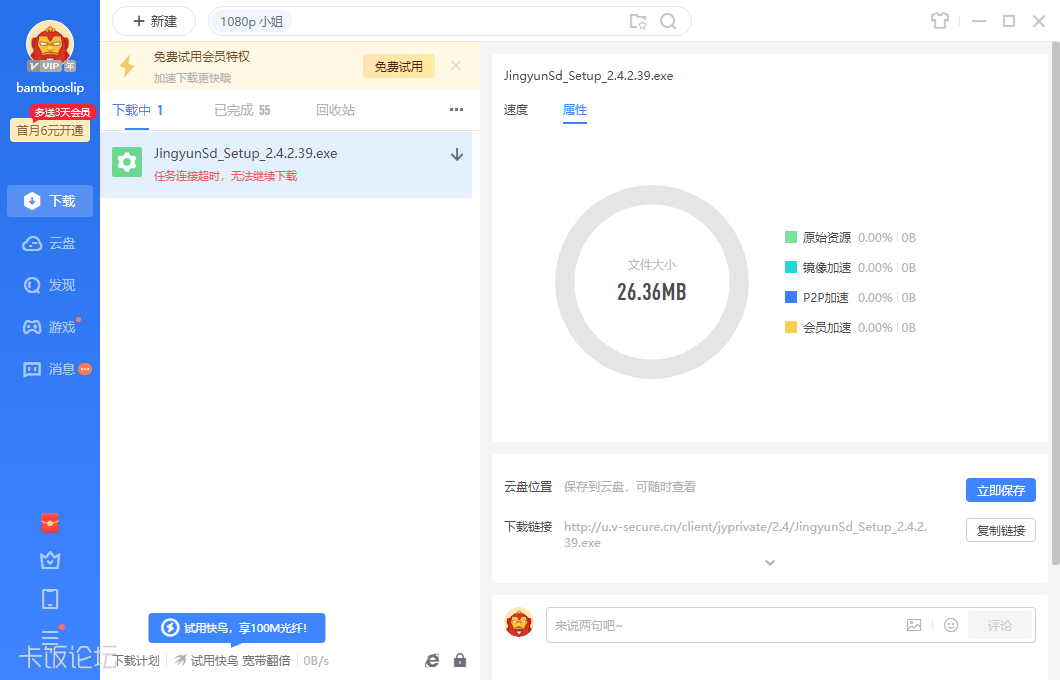The width and height of the screenshot is (1060, 680).
Task: Resume download using the arrow on JingyunSd task
Action: [457, 154]
